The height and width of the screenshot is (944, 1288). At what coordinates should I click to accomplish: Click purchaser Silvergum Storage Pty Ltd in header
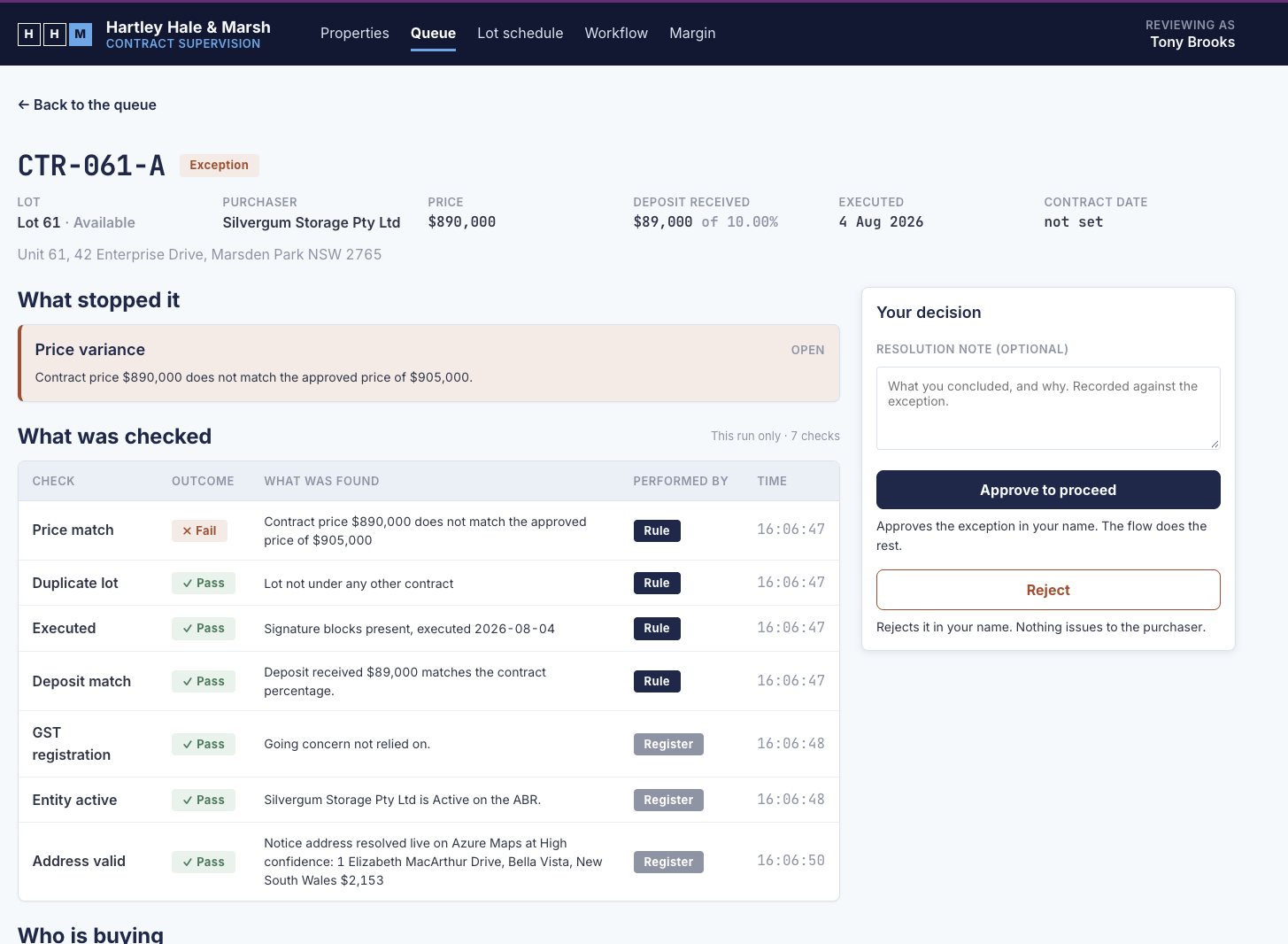312,222
